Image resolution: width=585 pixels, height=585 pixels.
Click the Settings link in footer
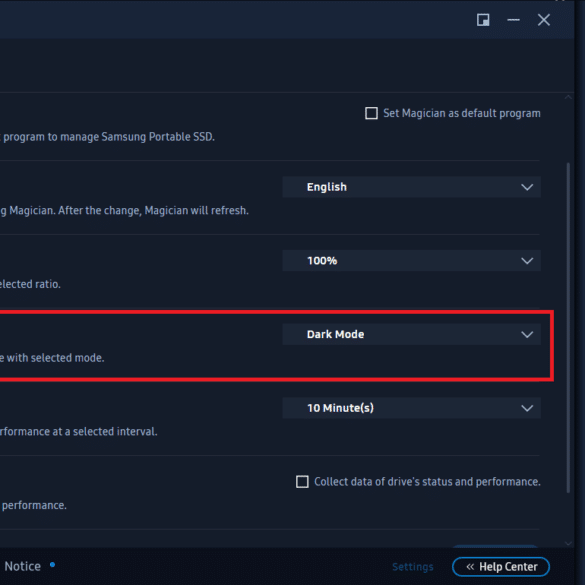[413, 567]
